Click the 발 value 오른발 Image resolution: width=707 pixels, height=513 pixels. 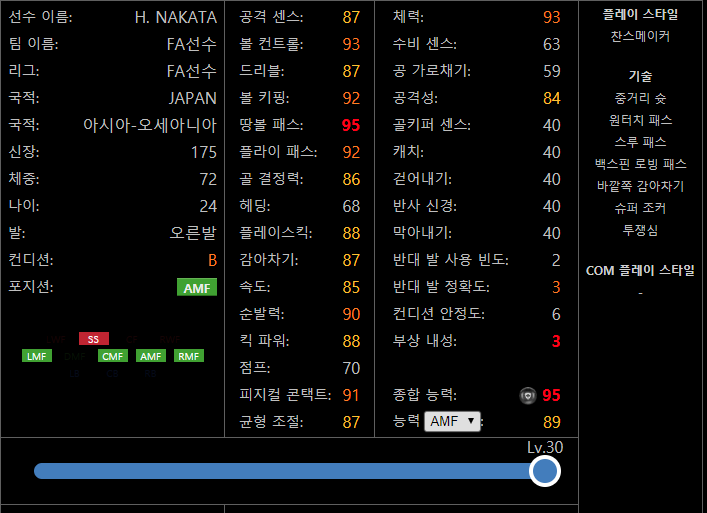click(x=193, y=233)
